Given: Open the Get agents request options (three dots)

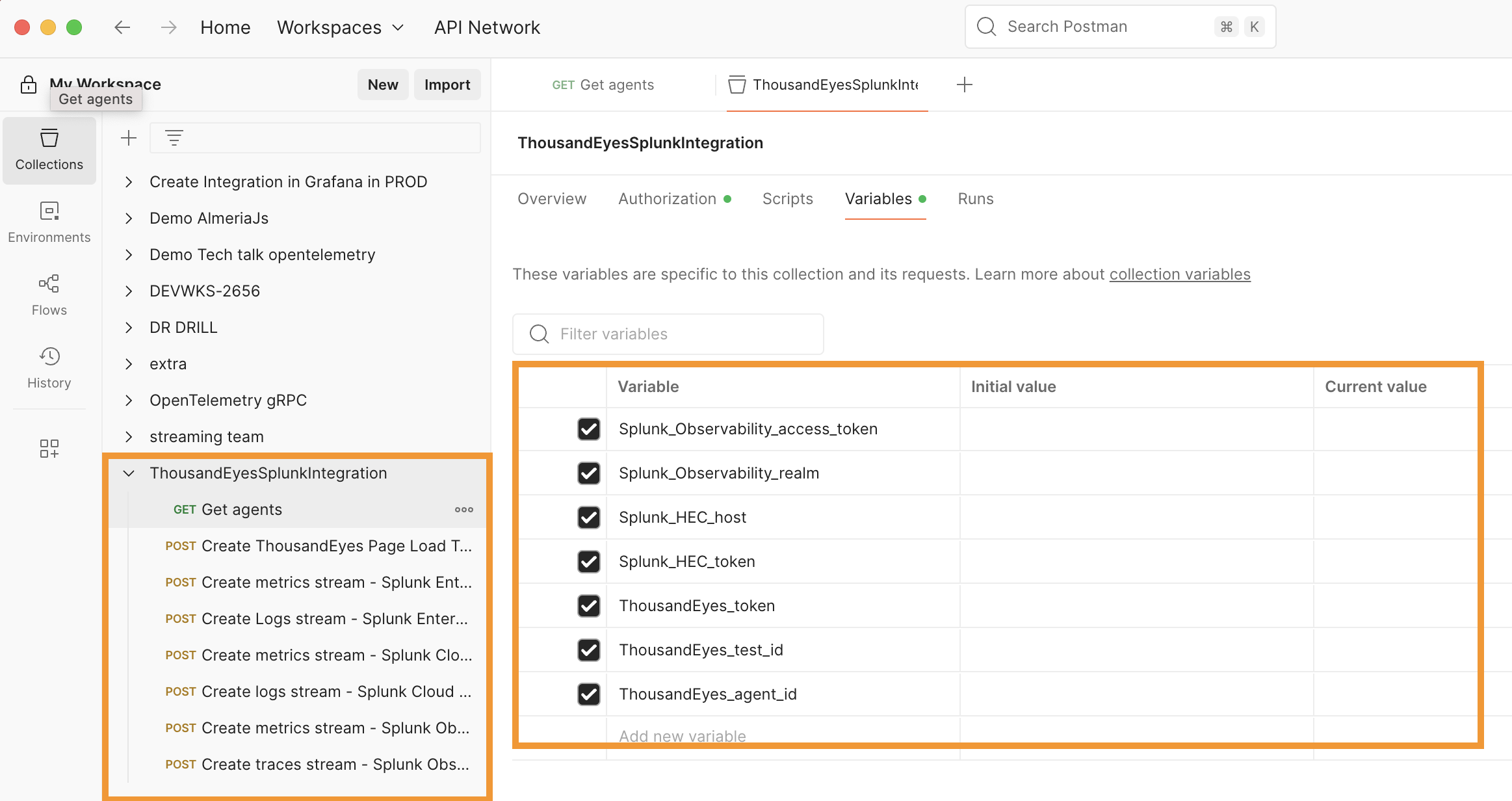Looking at the screenshot, I should [464, 510].
